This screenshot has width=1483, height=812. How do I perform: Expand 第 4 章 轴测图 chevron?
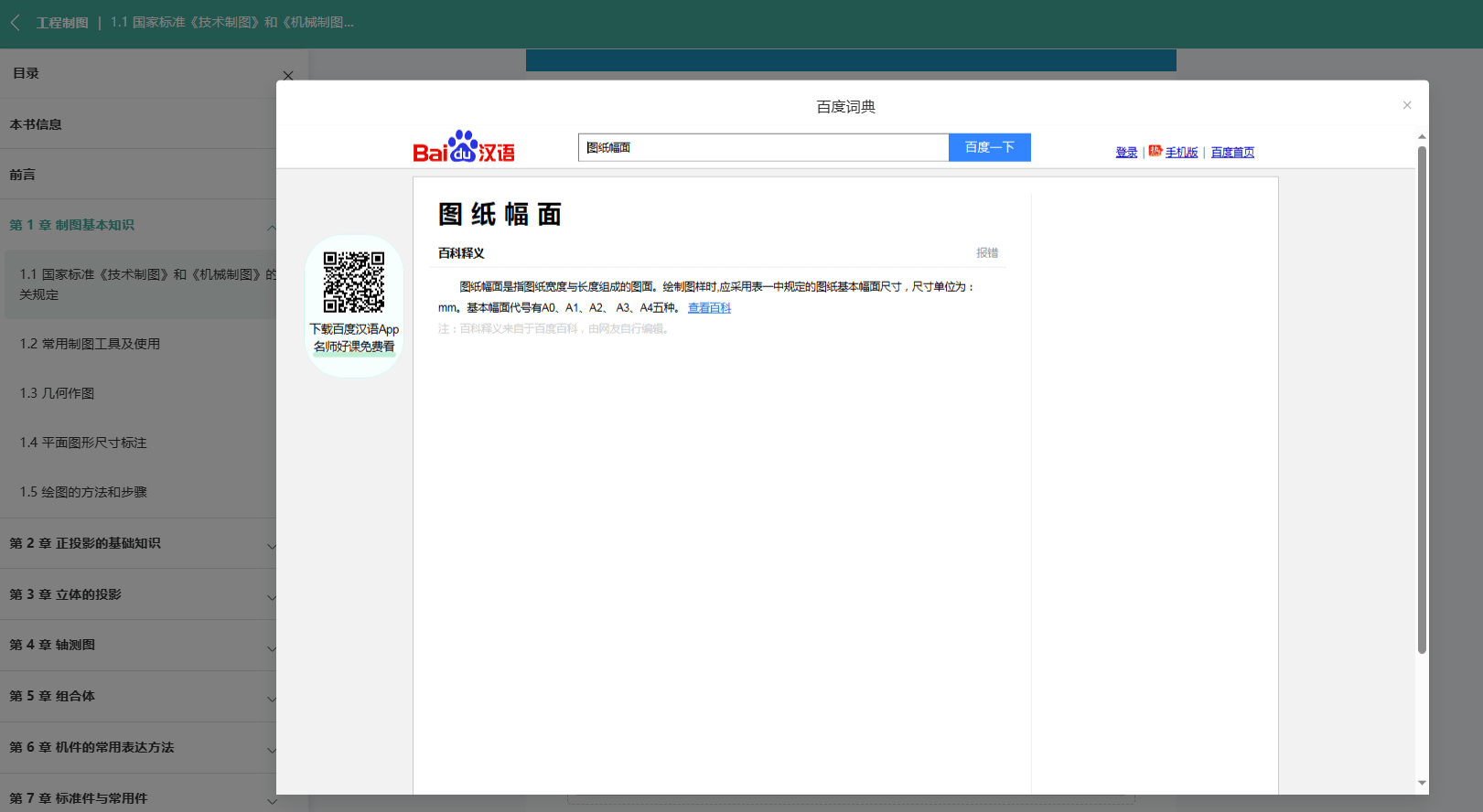click(x=272, y=647)
